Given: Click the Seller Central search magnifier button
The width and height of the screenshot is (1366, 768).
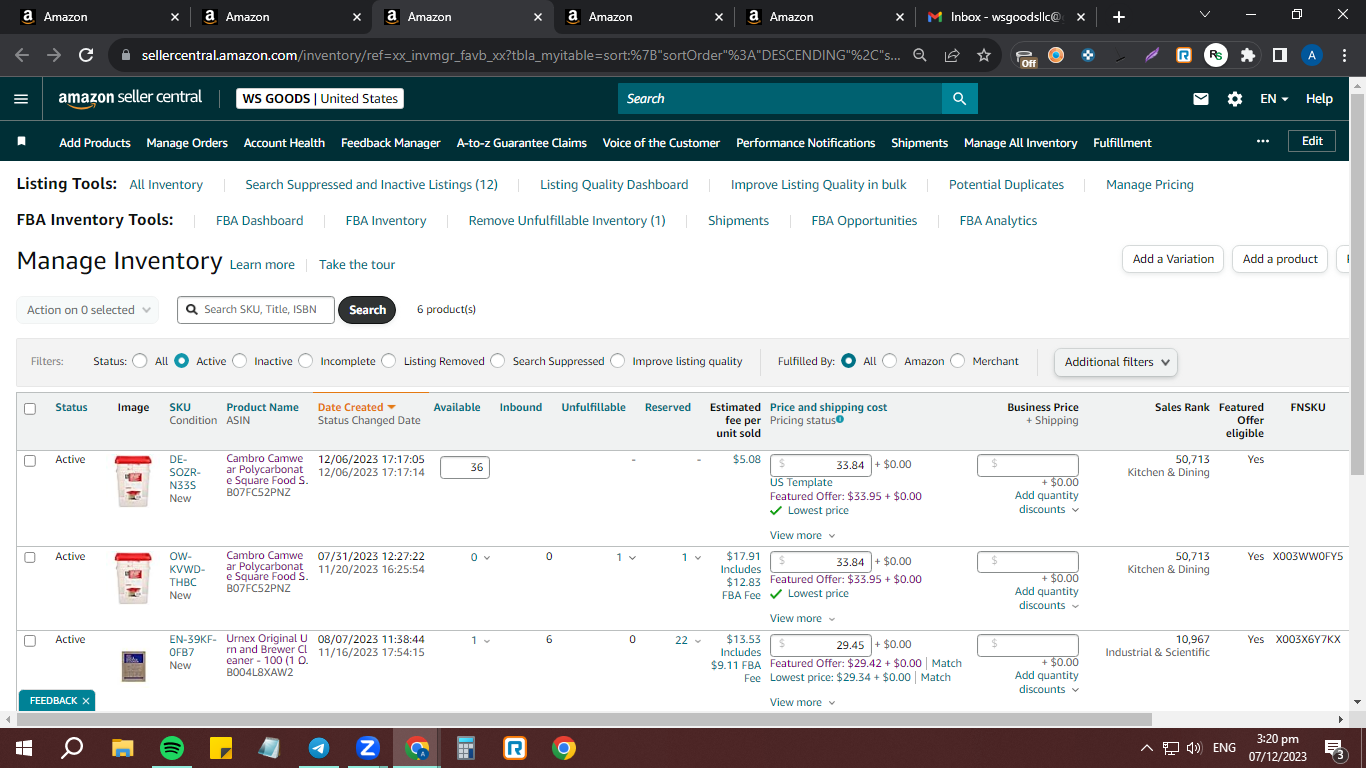Looking at the screenshot, I should [x=959, y=98].
